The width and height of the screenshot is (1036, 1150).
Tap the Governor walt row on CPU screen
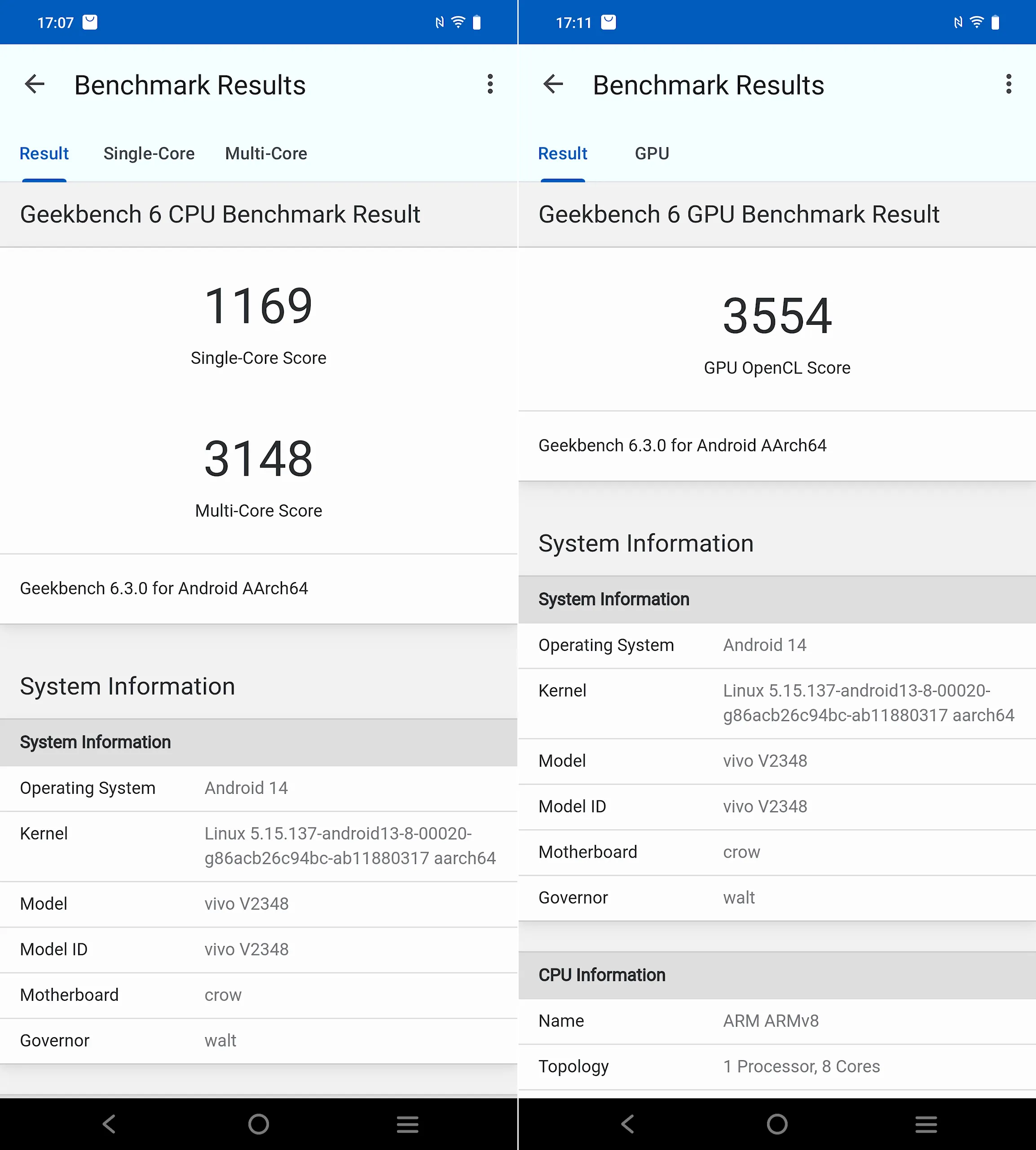tap(258, 1040)
